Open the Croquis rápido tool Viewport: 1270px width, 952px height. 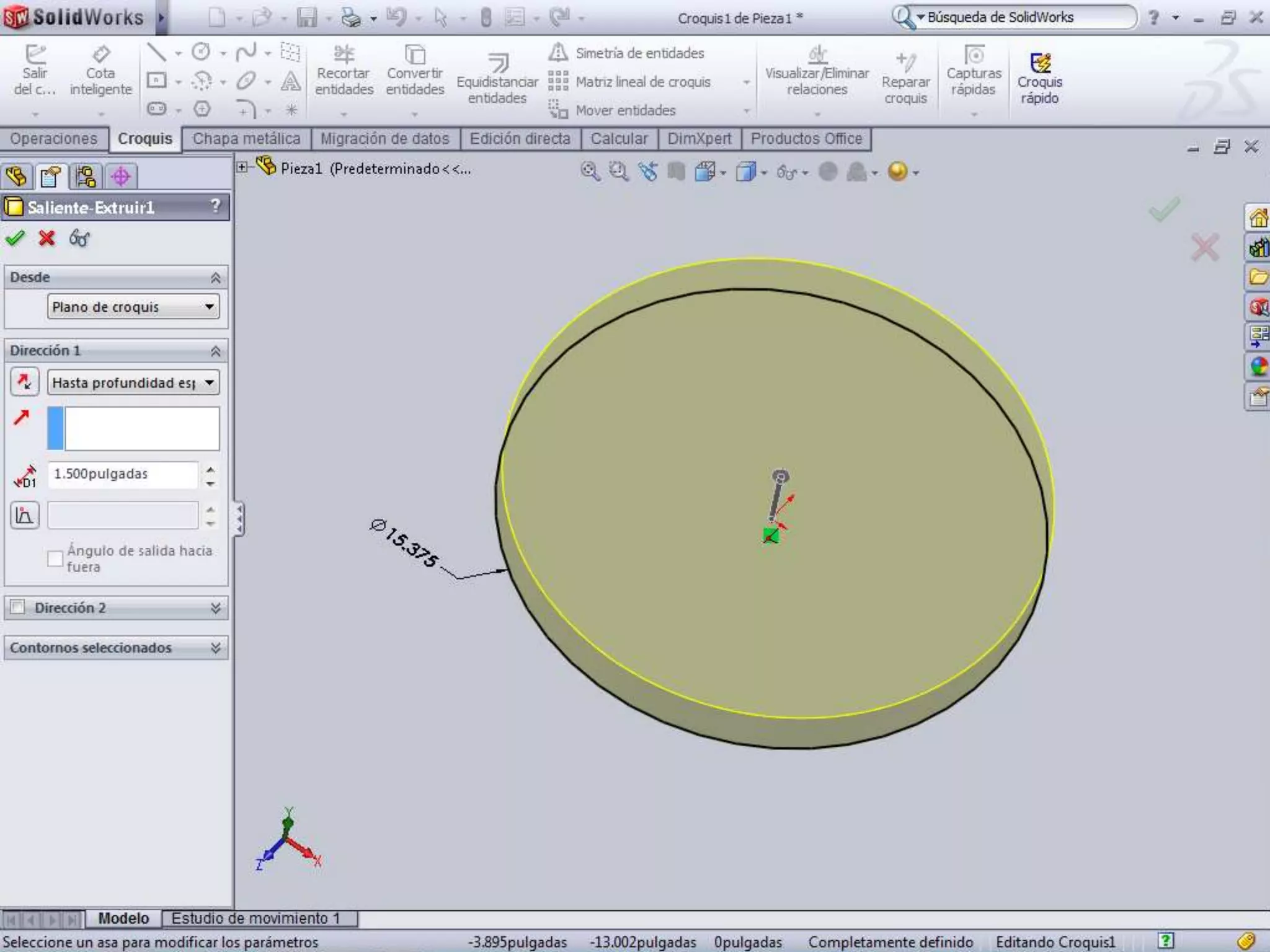1039,79
